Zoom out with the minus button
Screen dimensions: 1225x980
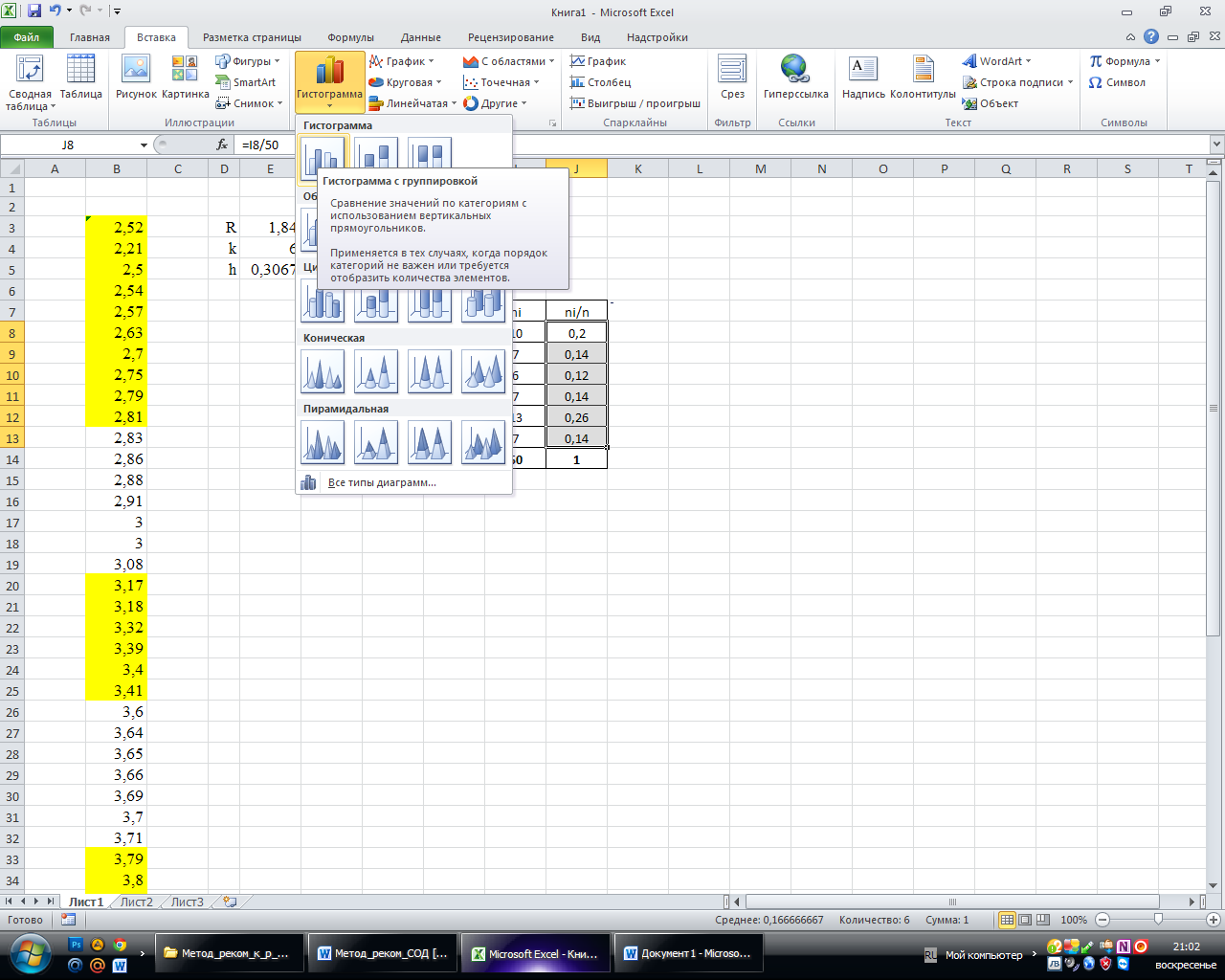tap(1102, 920)
